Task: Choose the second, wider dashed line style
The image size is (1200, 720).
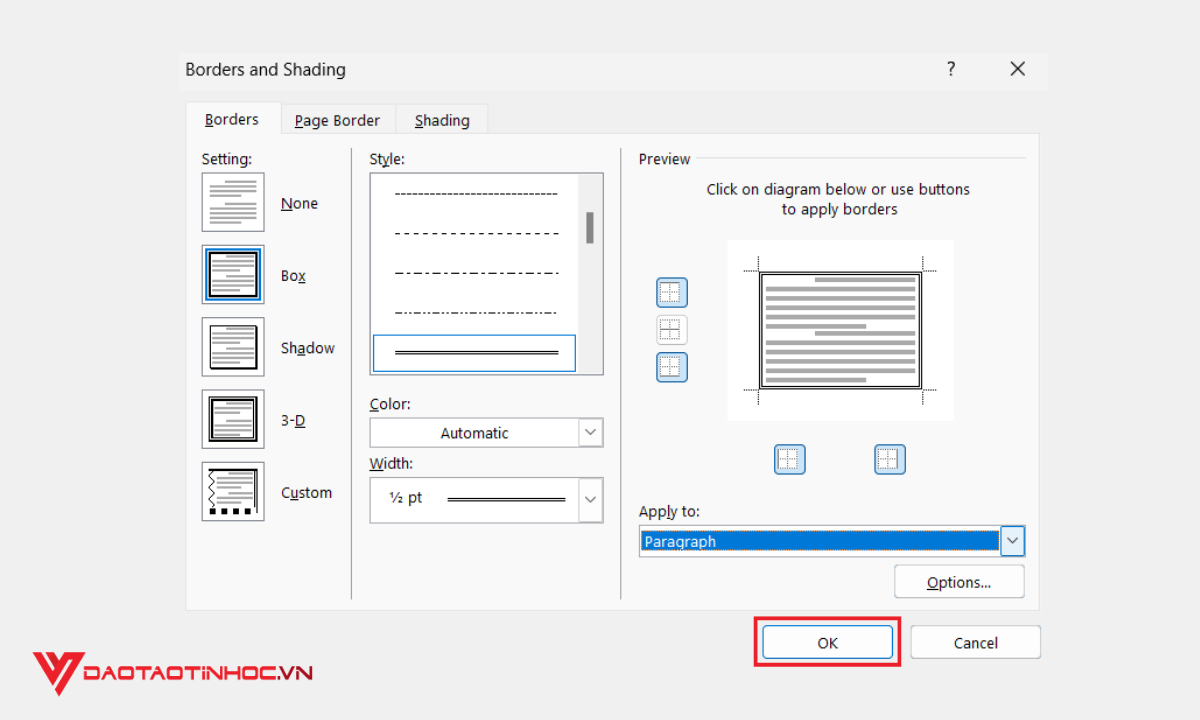Action: tap(475, 233)
